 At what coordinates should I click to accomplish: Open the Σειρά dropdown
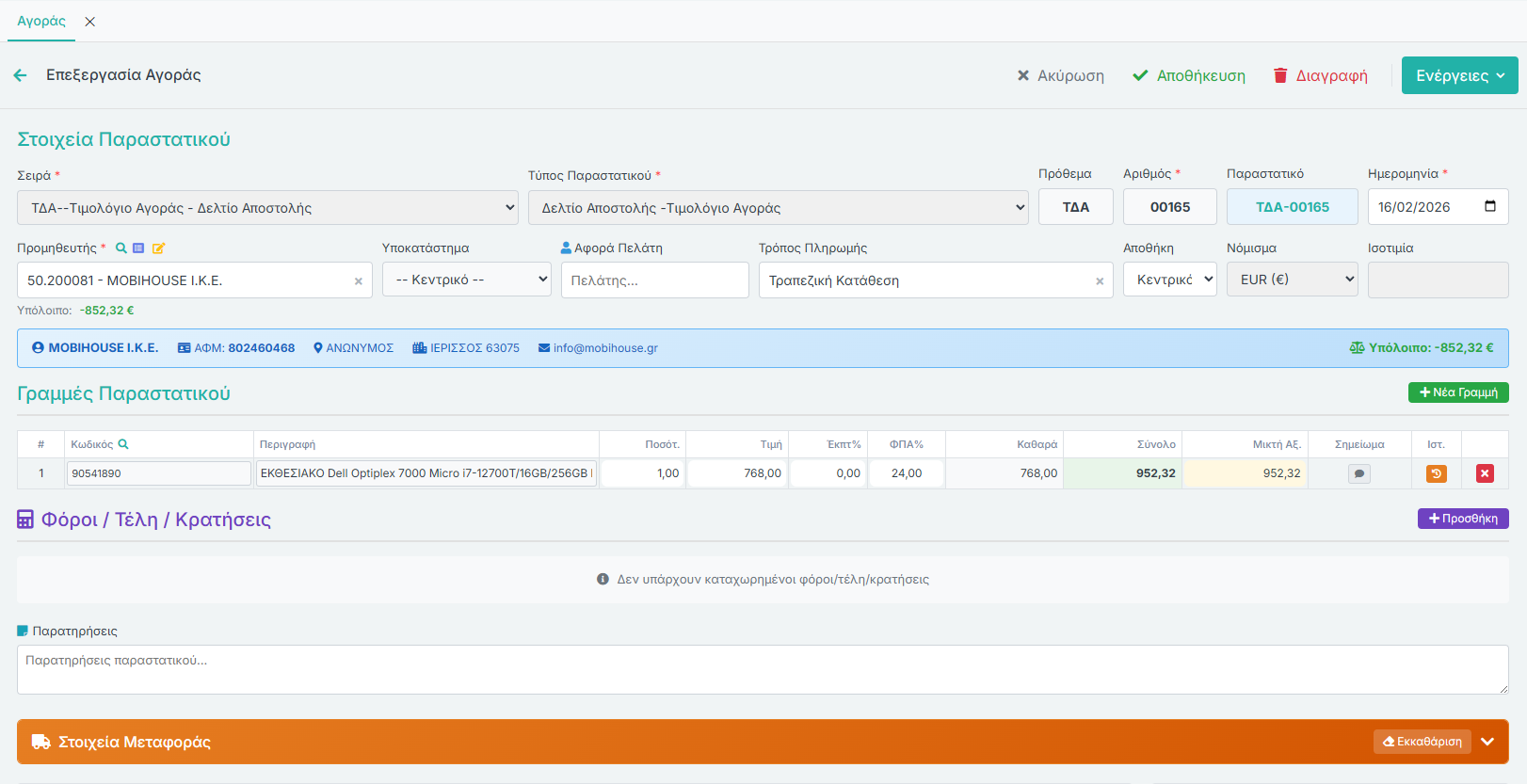pyautogui.click(x=267, y=208)
